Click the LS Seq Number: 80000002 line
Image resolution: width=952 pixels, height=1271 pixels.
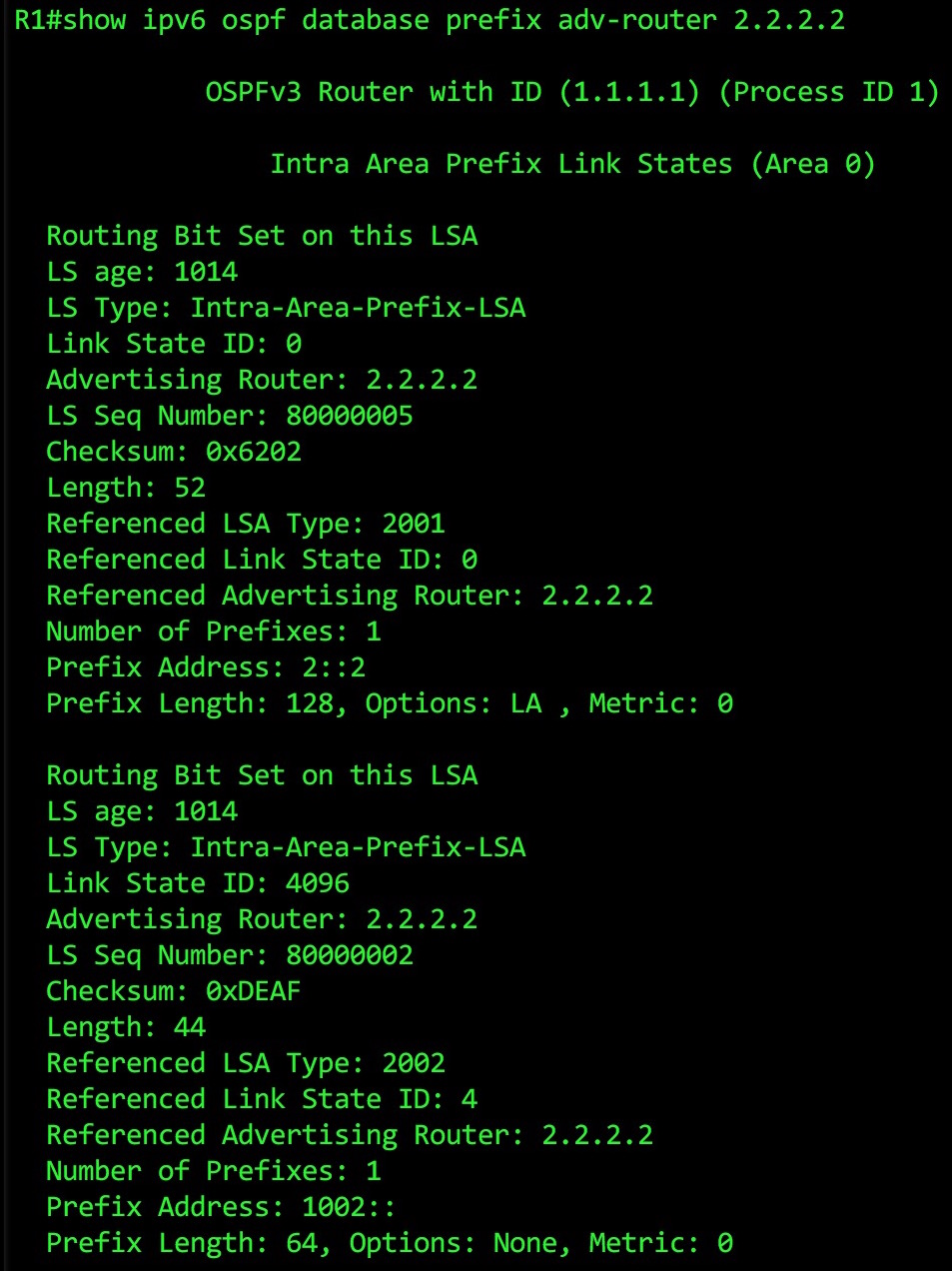[230, 955]
